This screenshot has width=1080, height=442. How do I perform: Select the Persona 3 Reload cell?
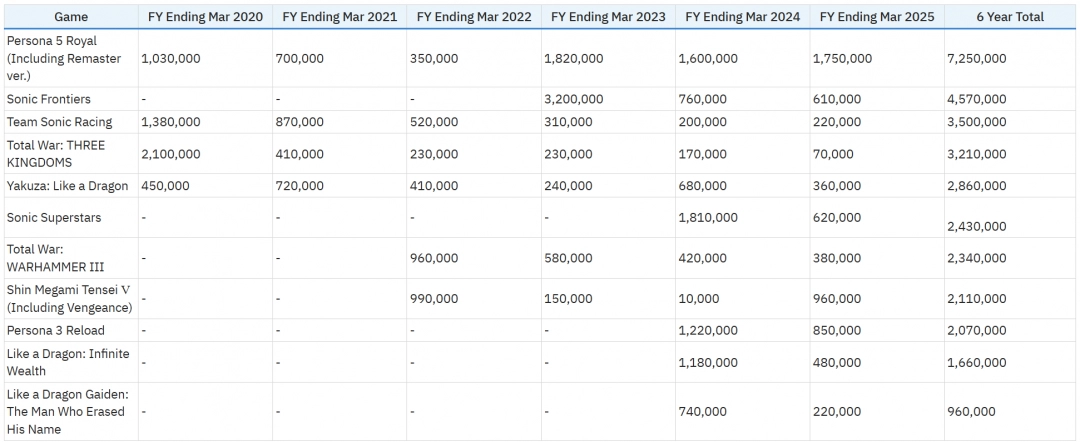[56, 330]
